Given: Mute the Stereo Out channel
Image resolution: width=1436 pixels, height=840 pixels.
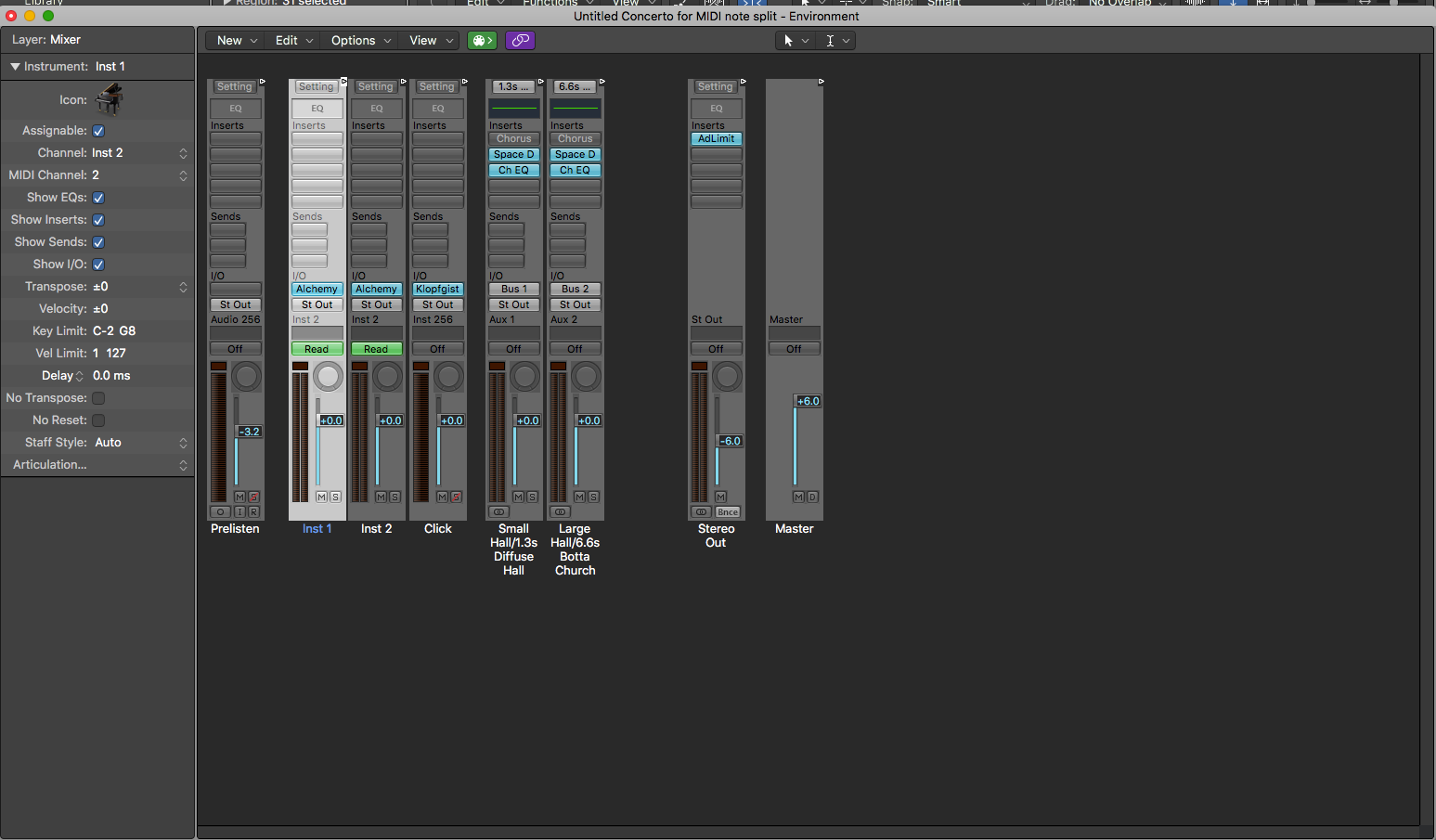Looking at the screenshot, I should pos(720,498).
